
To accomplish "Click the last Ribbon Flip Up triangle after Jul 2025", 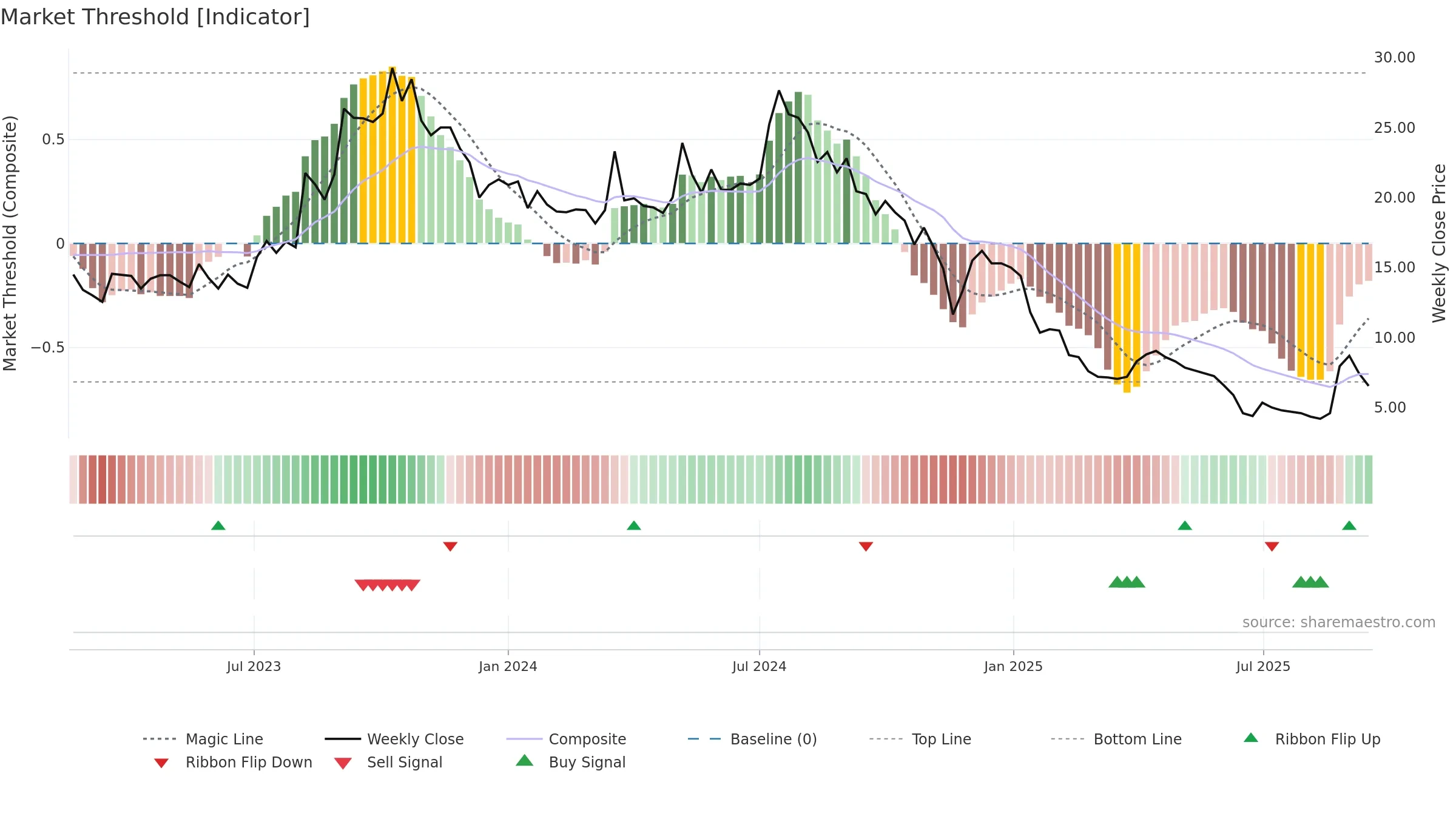I will click(1349, 525).
